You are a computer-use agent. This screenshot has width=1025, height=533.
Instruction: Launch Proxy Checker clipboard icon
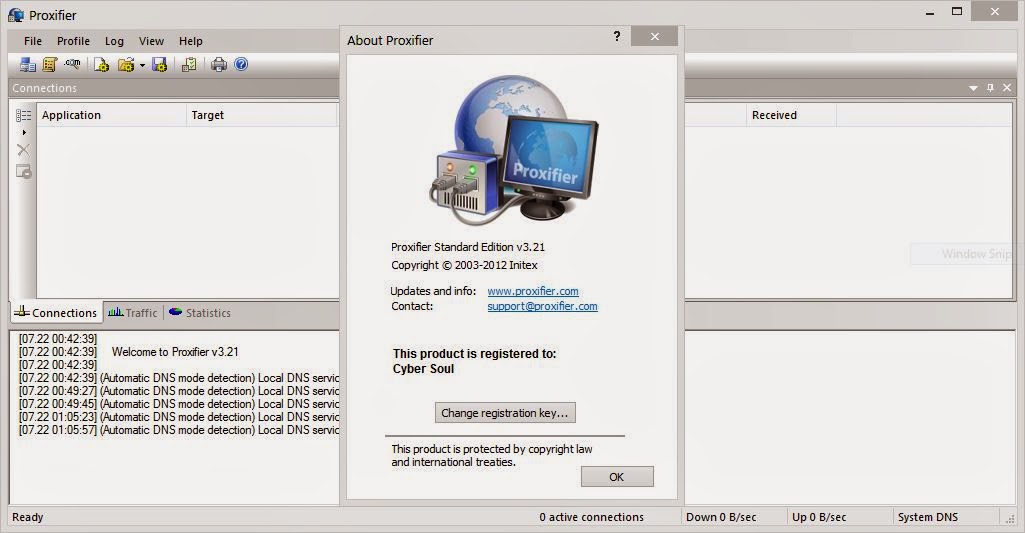click(190, 64)
